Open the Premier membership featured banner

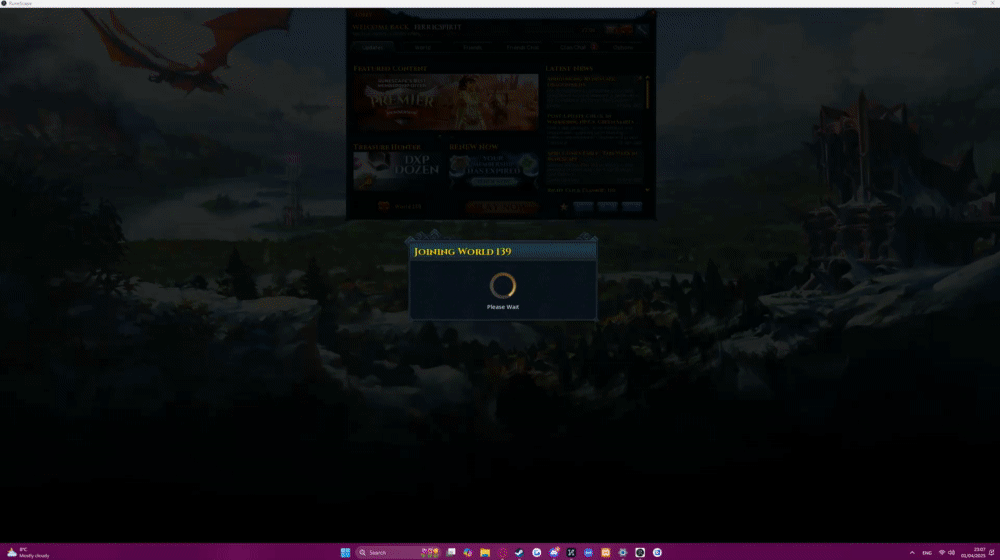pos(446,102)
